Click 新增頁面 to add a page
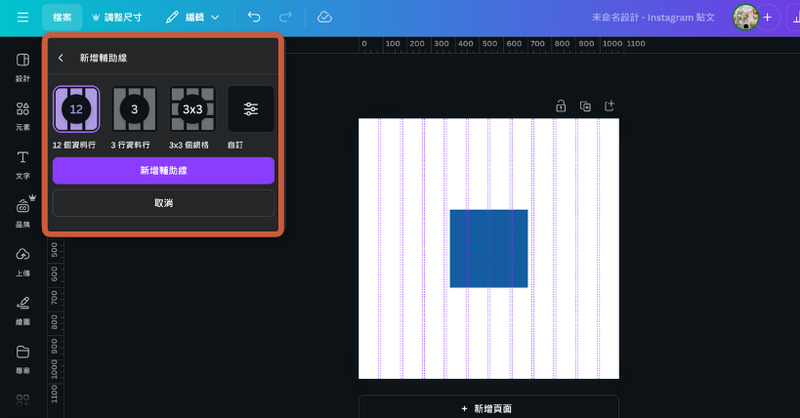 coord(488,408)
